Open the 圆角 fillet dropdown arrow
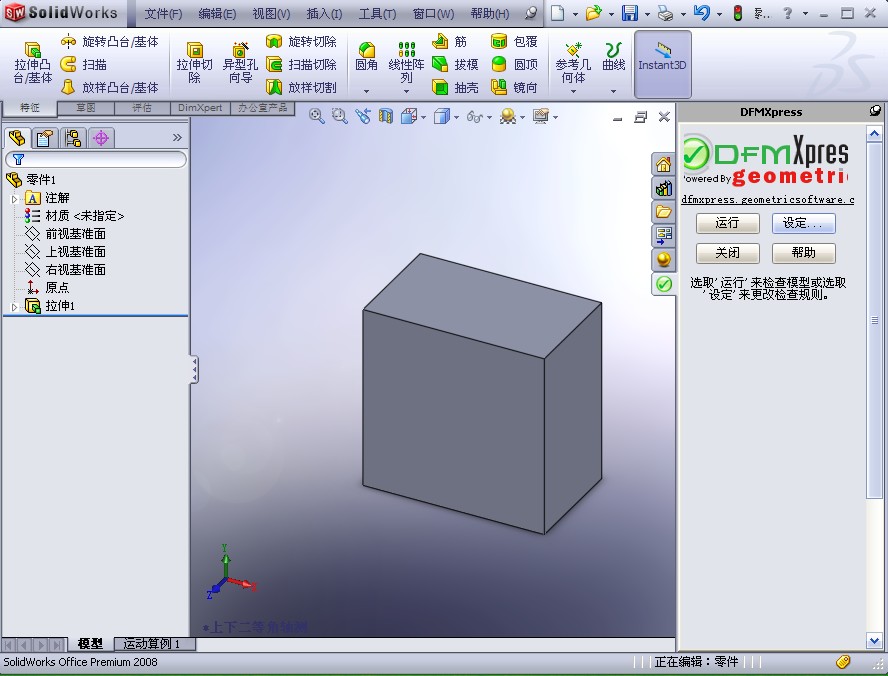Screen dimensions: 888x676 (366, 91)
